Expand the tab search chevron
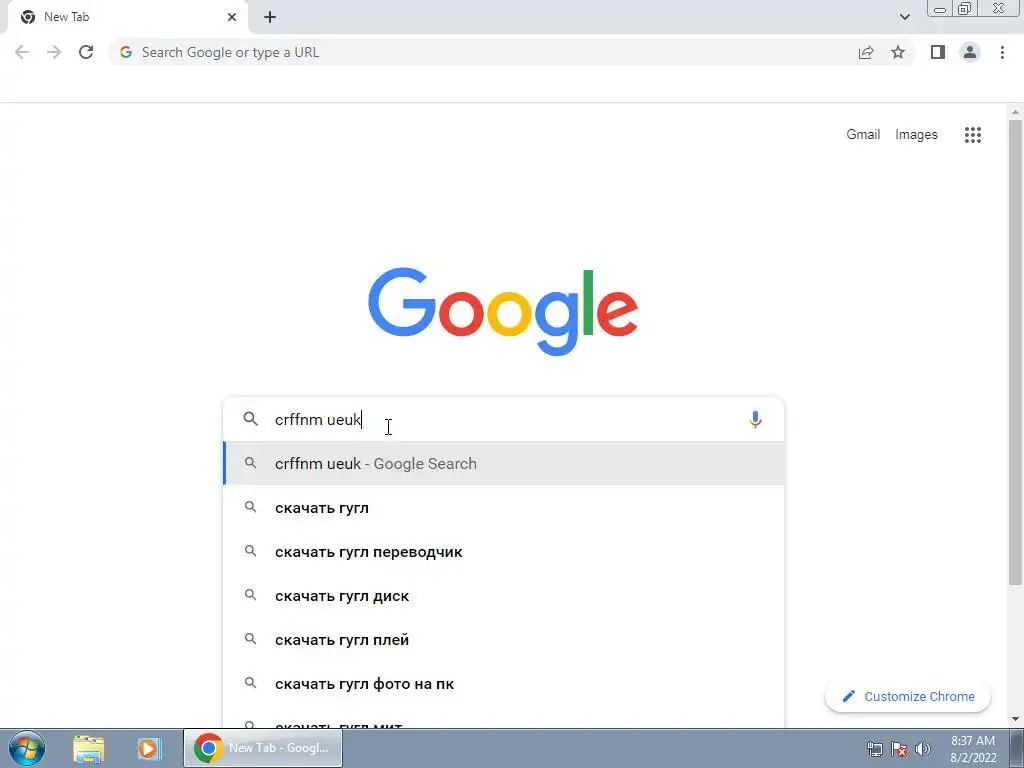1024x768 pixels. [904, 17]
